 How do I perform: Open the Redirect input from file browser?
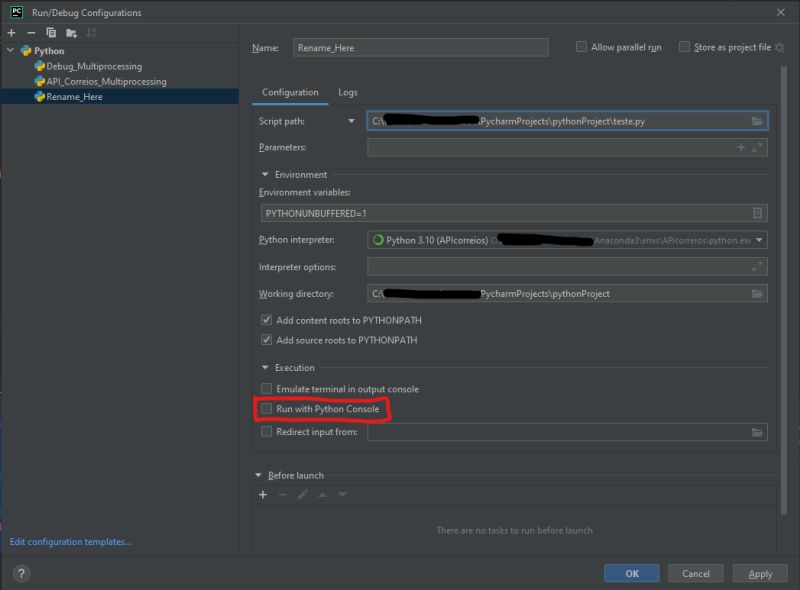pyautogui.click(x=758, y=433)
